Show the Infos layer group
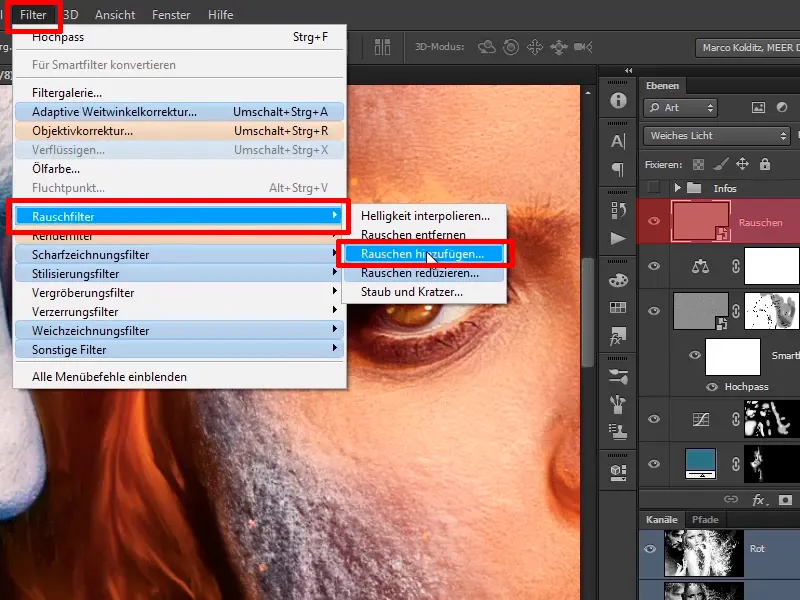Image resolution: width=800 pixels, height=600 pixels. tap(654, 188)
